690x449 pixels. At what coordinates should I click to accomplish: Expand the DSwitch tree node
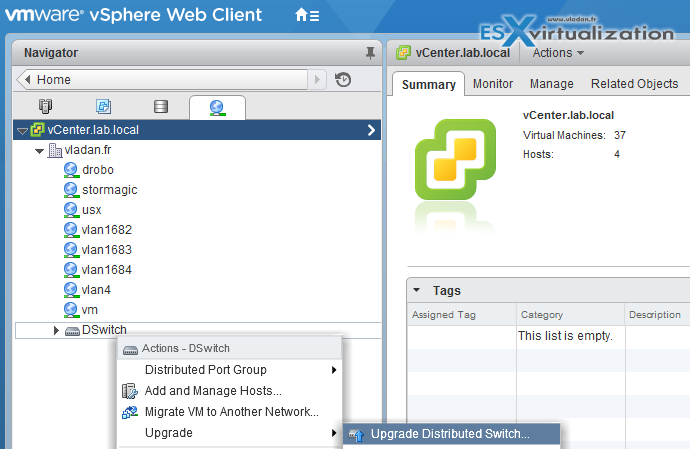pos(56,330)
